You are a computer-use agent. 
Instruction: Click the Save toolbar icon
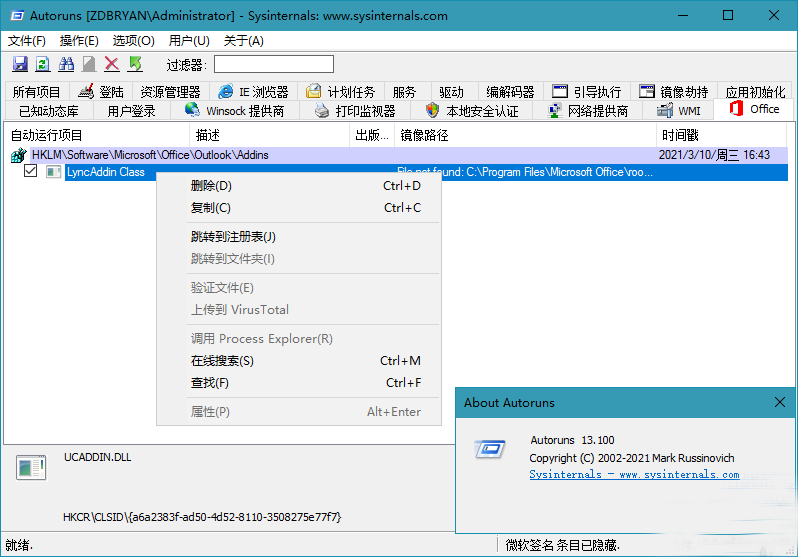[x=20, y=64]
